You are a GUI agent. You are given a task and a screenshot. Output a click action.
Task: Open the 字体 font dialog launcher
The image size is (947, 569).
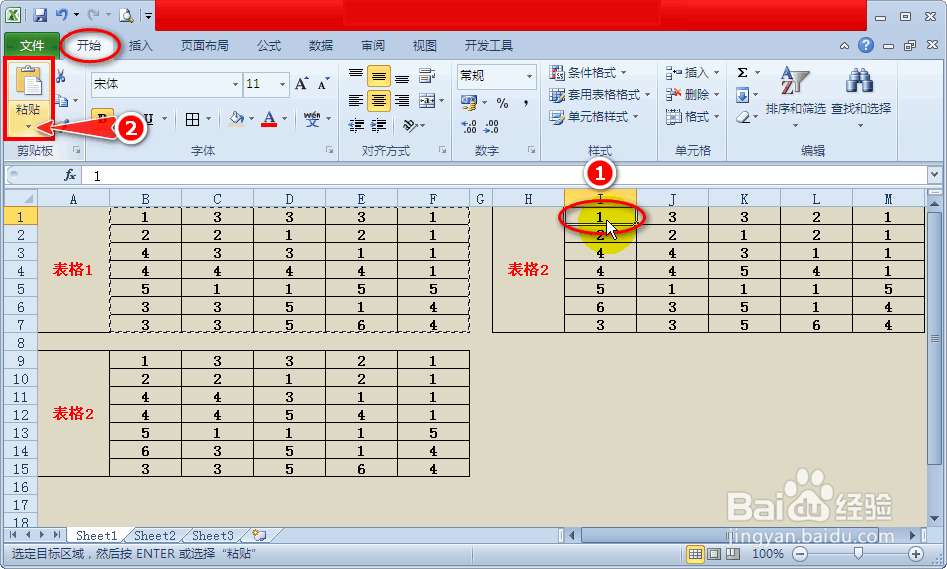(x=329, y=150)
